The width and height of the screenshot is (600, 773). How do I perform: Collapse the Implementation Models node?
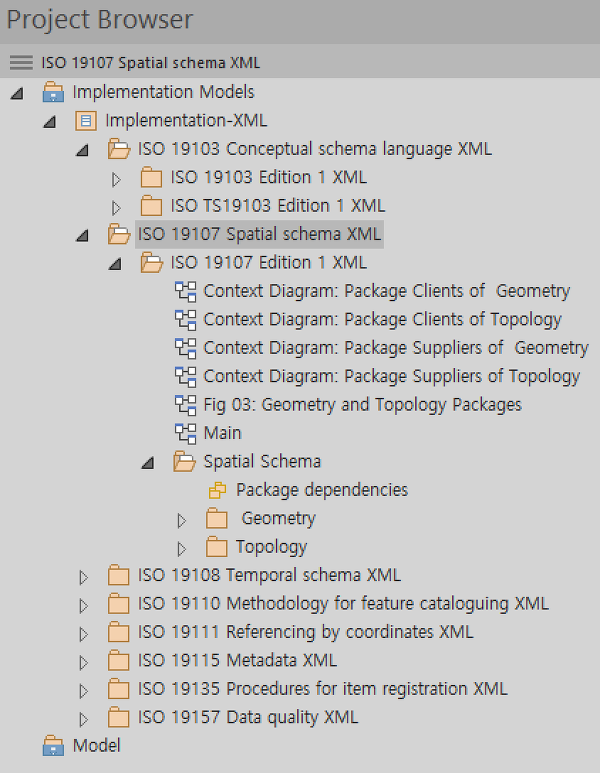coord(17,93)
